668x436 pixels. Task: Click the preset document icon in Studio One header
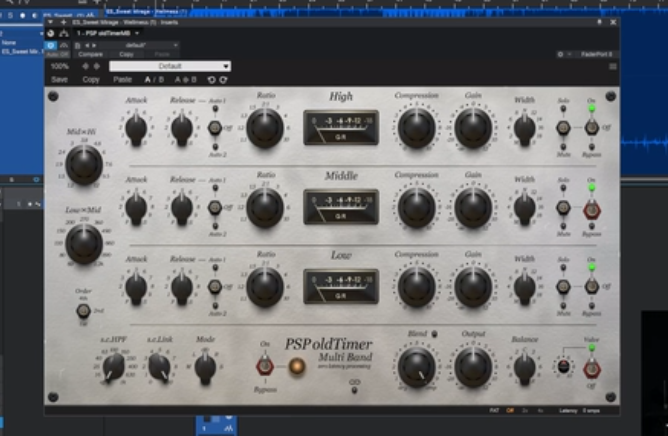78,45
